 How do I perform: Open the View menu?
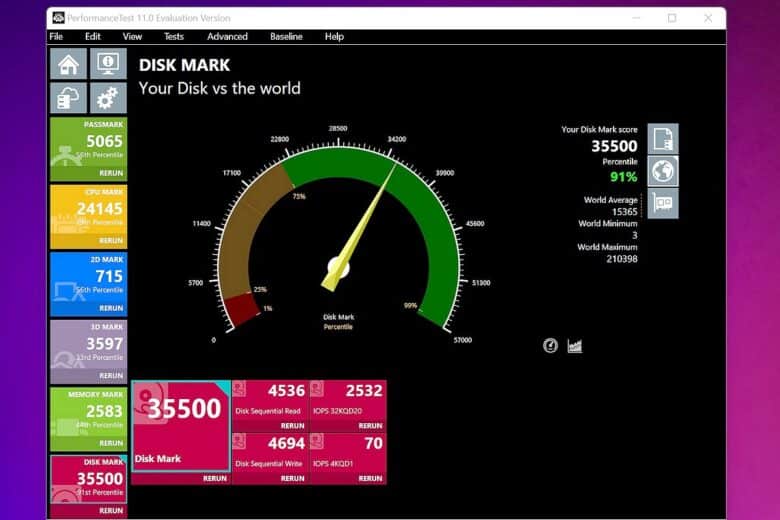click(x=132, y=36)
